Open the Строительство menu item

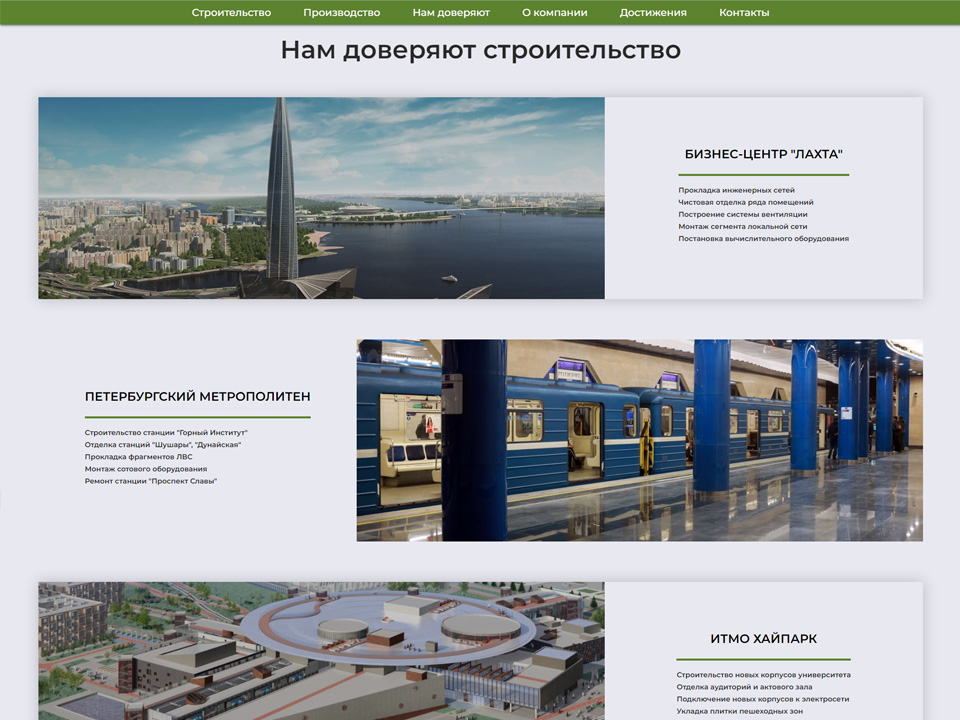(231, 13)
